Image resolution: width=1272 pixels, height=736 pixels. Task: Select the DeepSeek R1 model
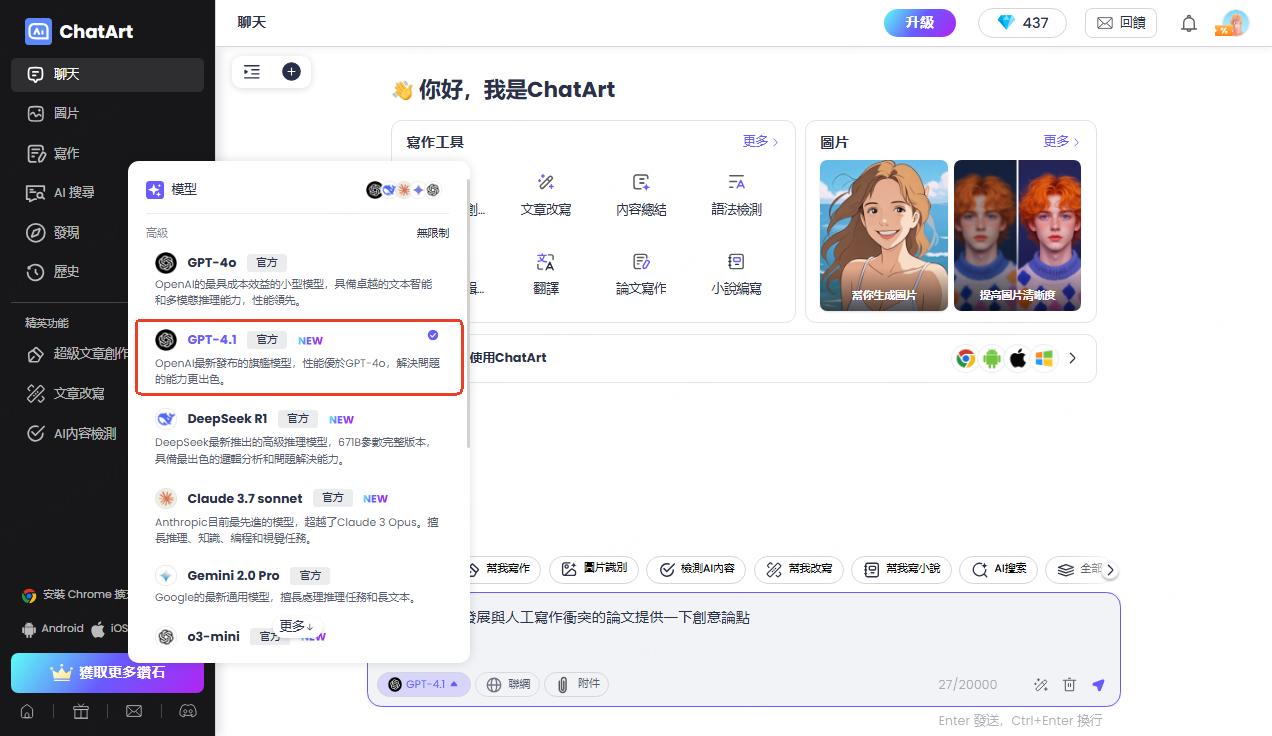(x=299, y=437)
